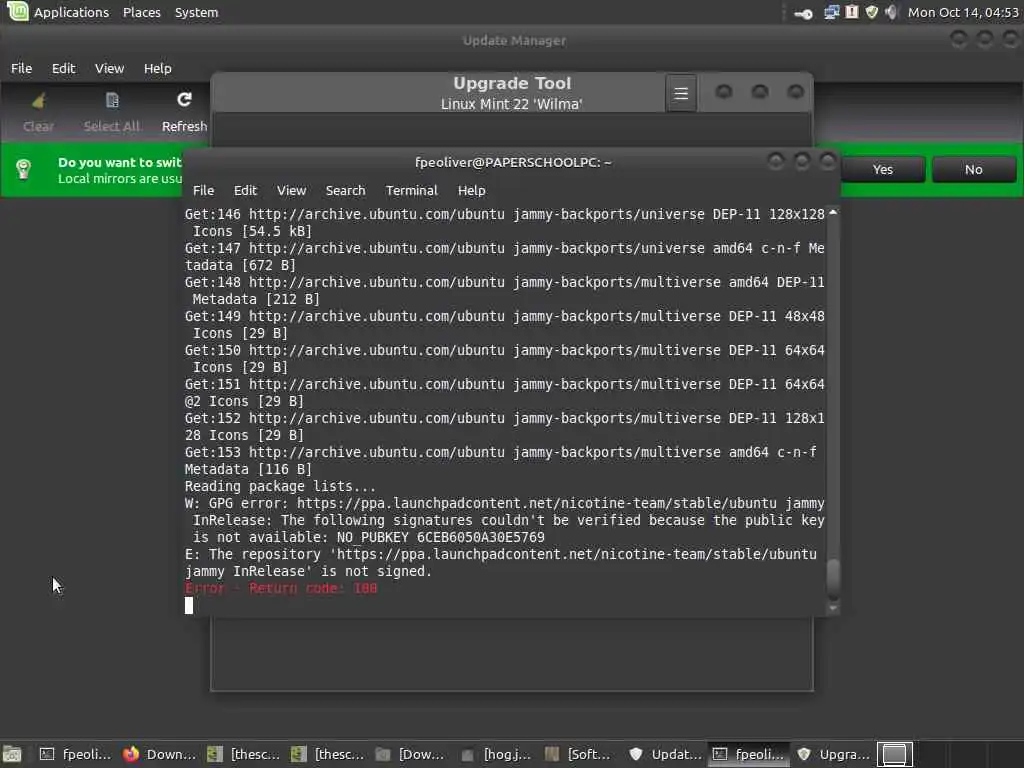Switch to the Firefox Down... taskbar entry
Screen dimensions: 1024x768
point(159,754)
